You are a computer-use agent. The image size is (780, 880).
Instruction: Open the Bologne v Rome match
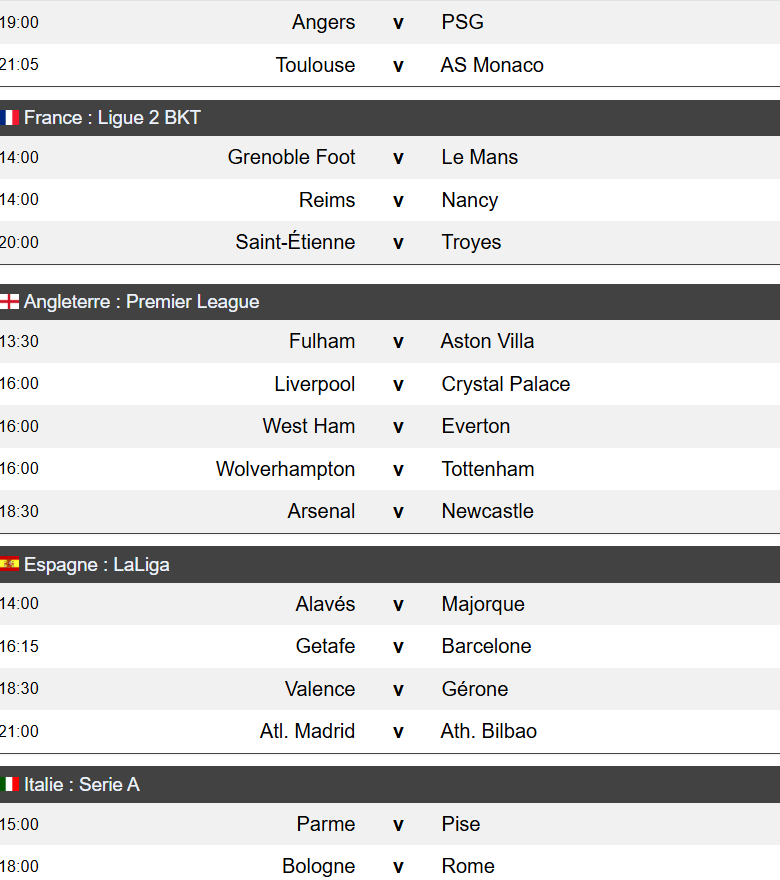coord(397,866)
